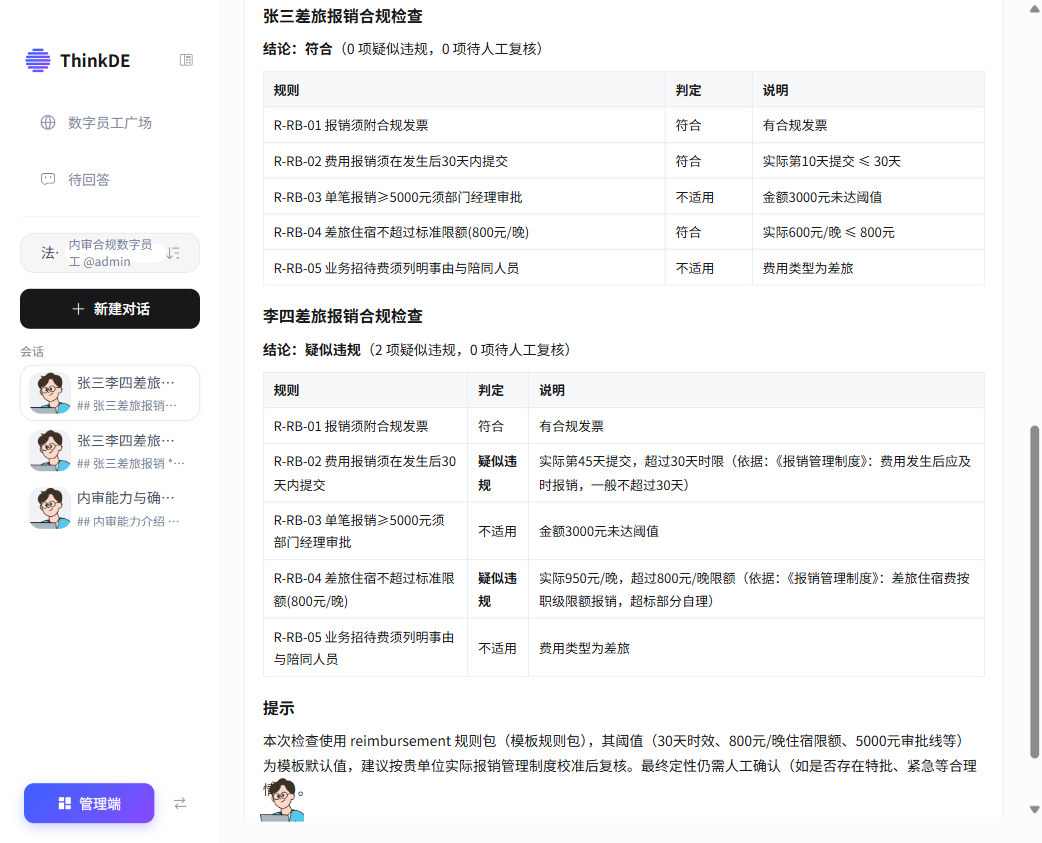Image resolution: width=1042 pixels, height=843 pixels.
Task: Click the switch arrows icon beside 管理端
Action: click(180, 803)
